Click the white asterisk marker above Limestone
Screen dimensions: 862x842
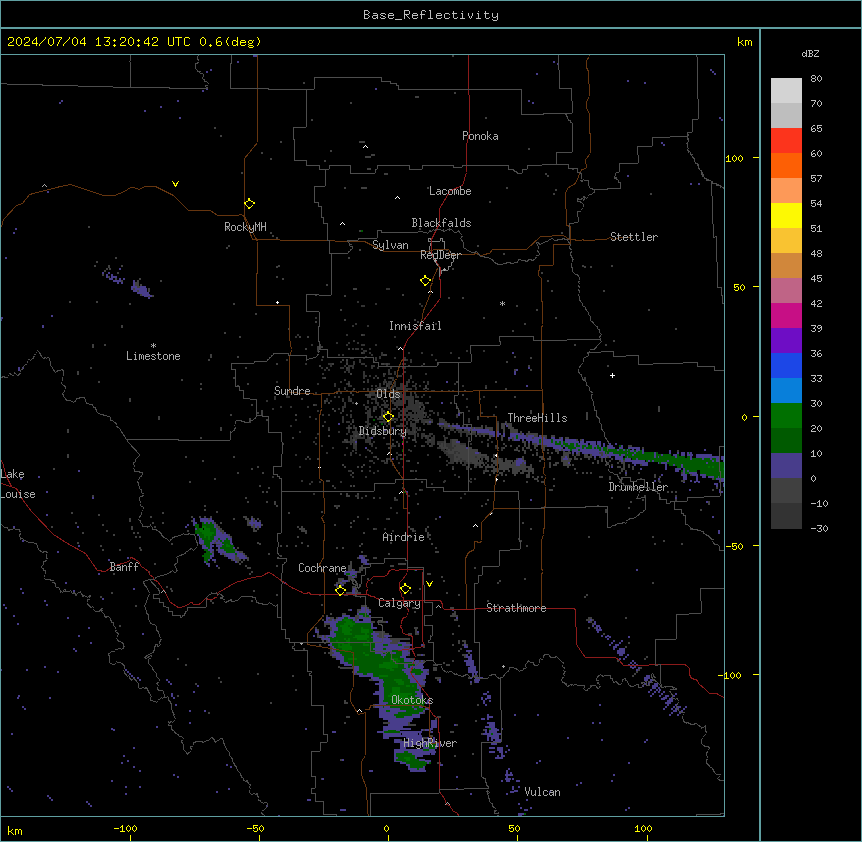click(x=153, y=346)
